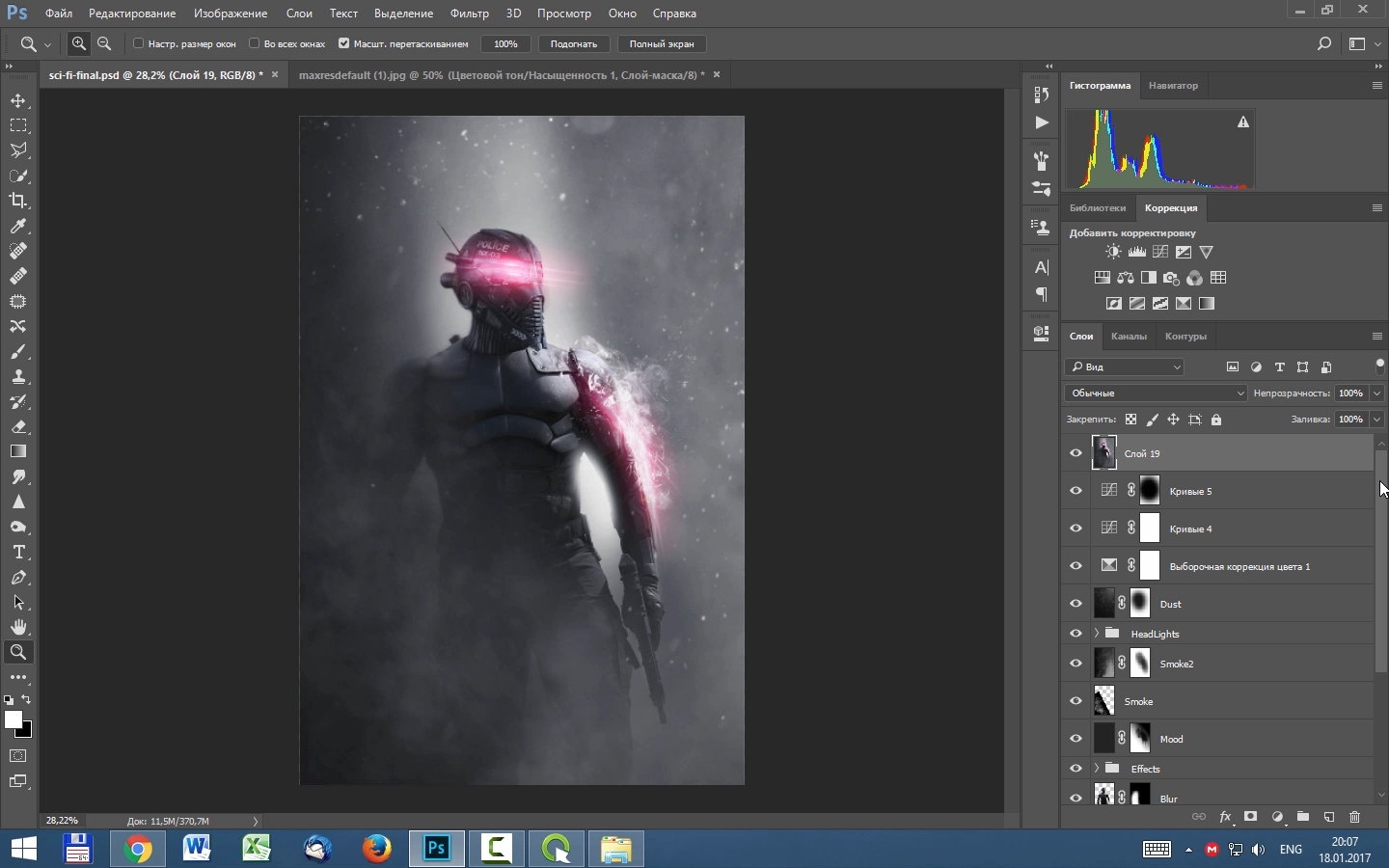This screenshot has height=868, width=1389.
Task: Lock all attributes of the layer
Action: [1217, 420]
